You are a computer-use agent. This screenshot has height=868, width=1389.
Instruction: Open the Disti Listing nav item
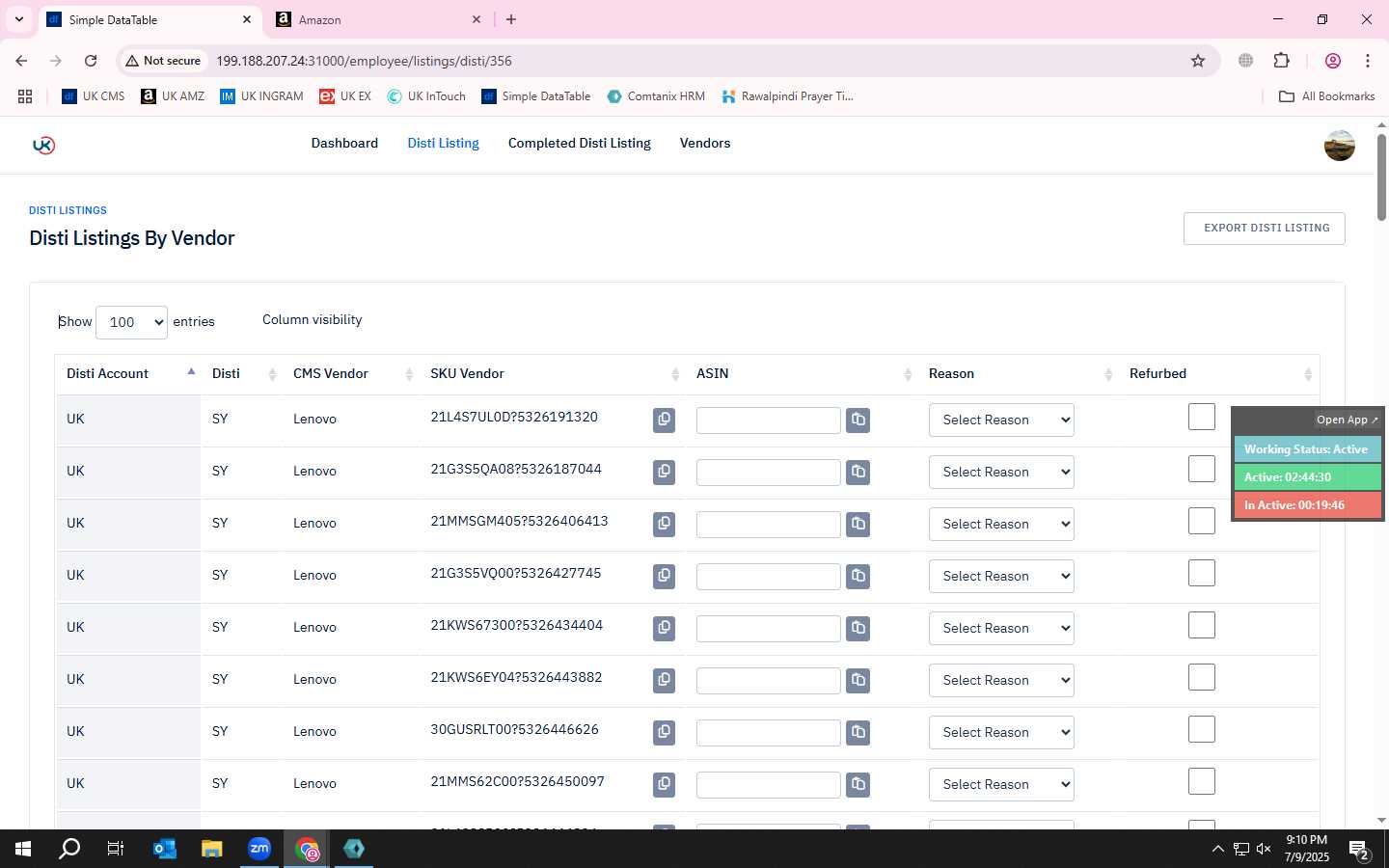tap(443, 143)
